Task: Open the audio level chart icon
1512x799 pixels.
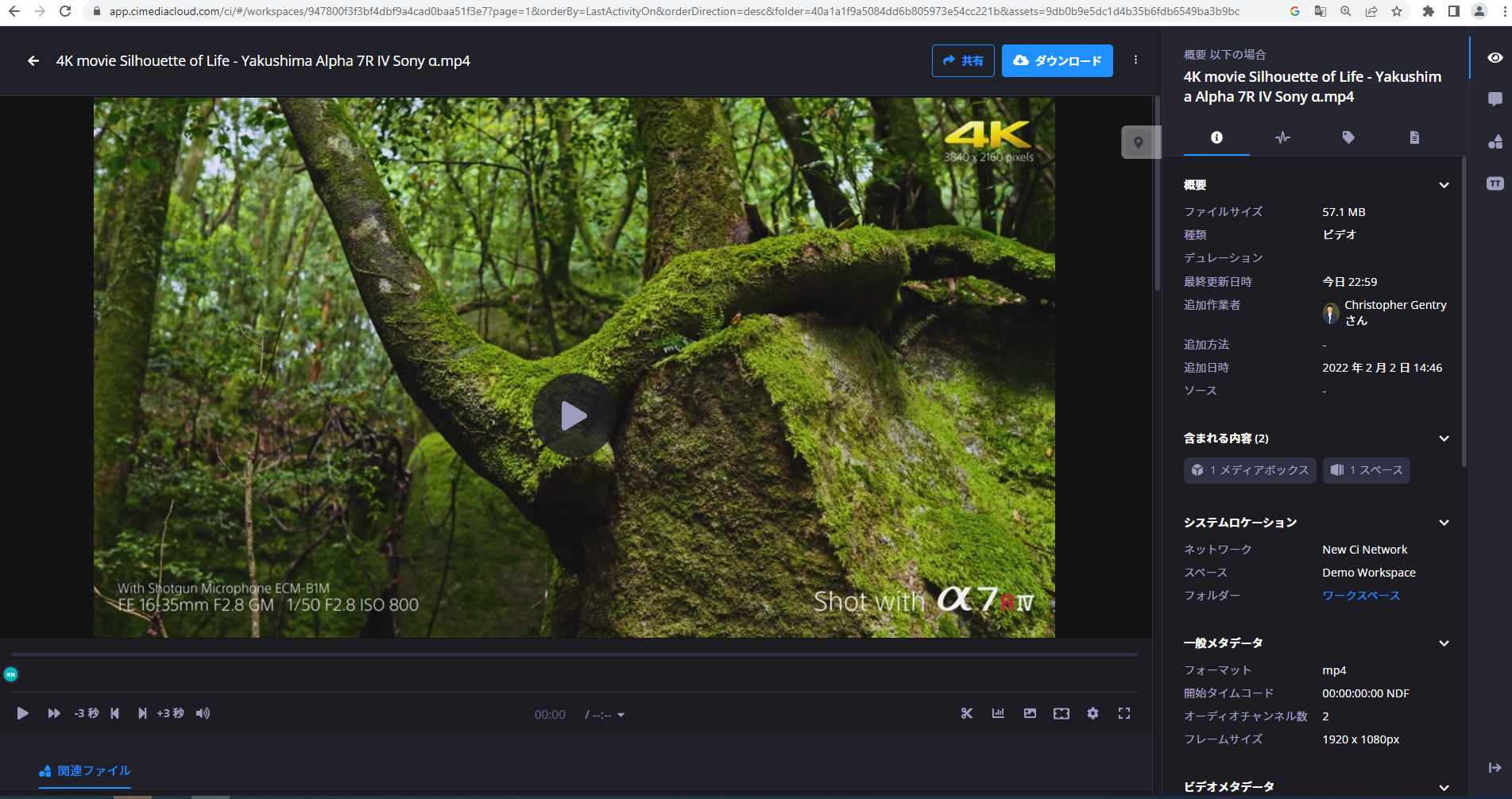Action: click(x=998, y=713)
